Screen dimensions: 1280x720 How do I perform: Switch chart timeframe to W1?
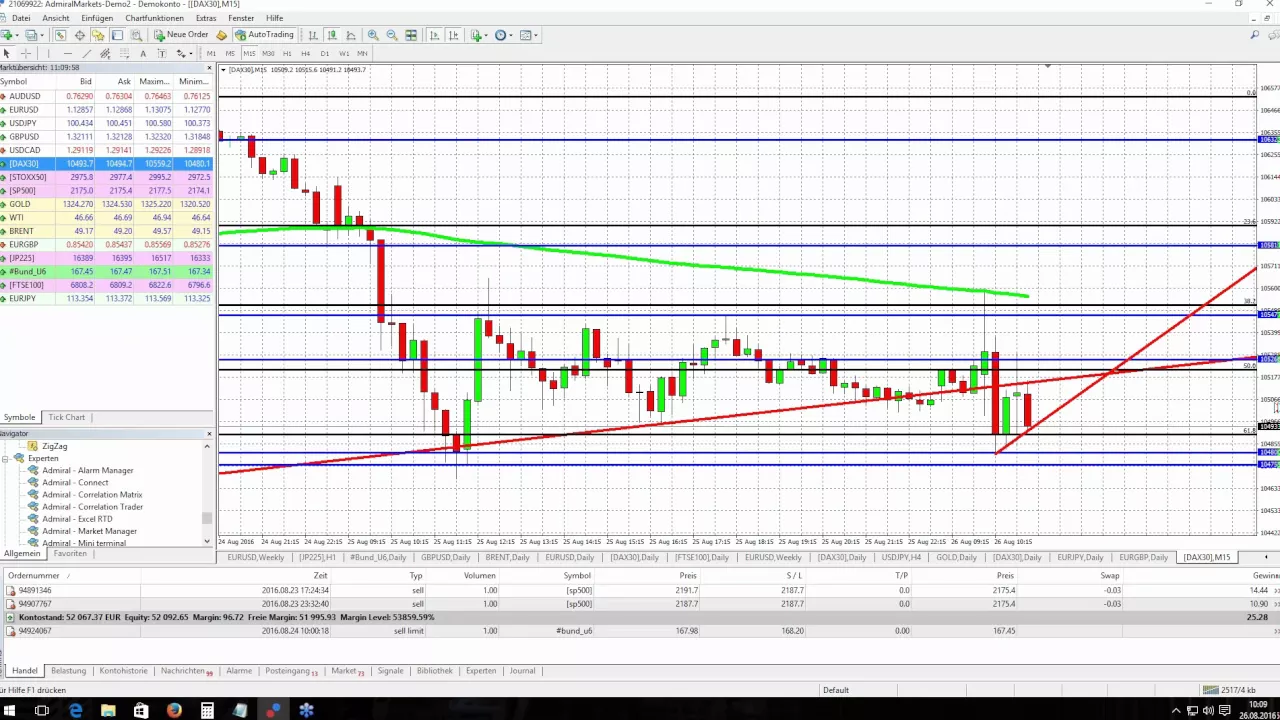click(x=344, y=53)
